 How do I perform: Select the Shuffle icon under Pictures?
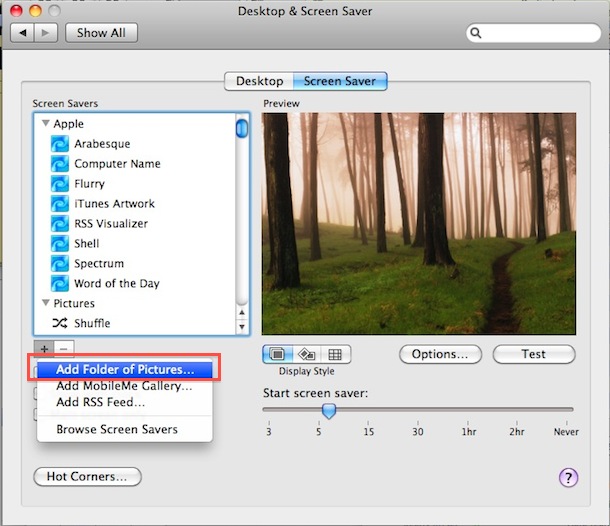(60, 324)
